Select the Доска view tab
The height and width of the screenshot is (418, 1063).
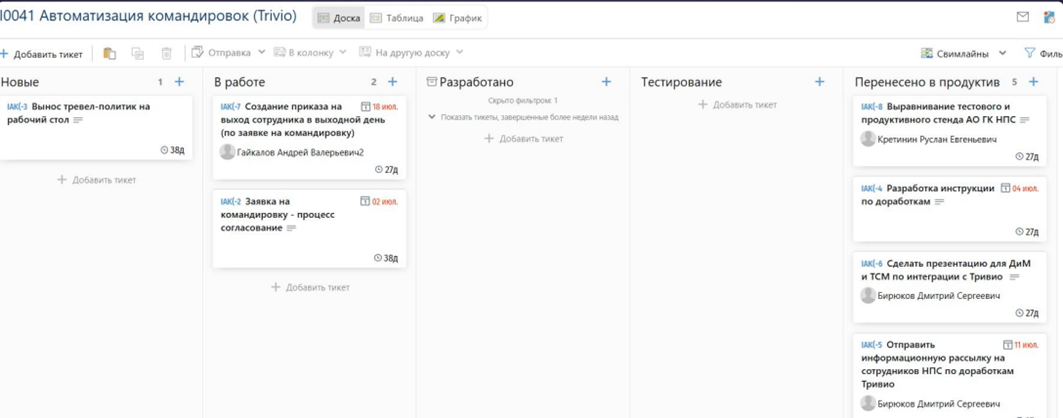pyautogui.click(x=338, y=18)
